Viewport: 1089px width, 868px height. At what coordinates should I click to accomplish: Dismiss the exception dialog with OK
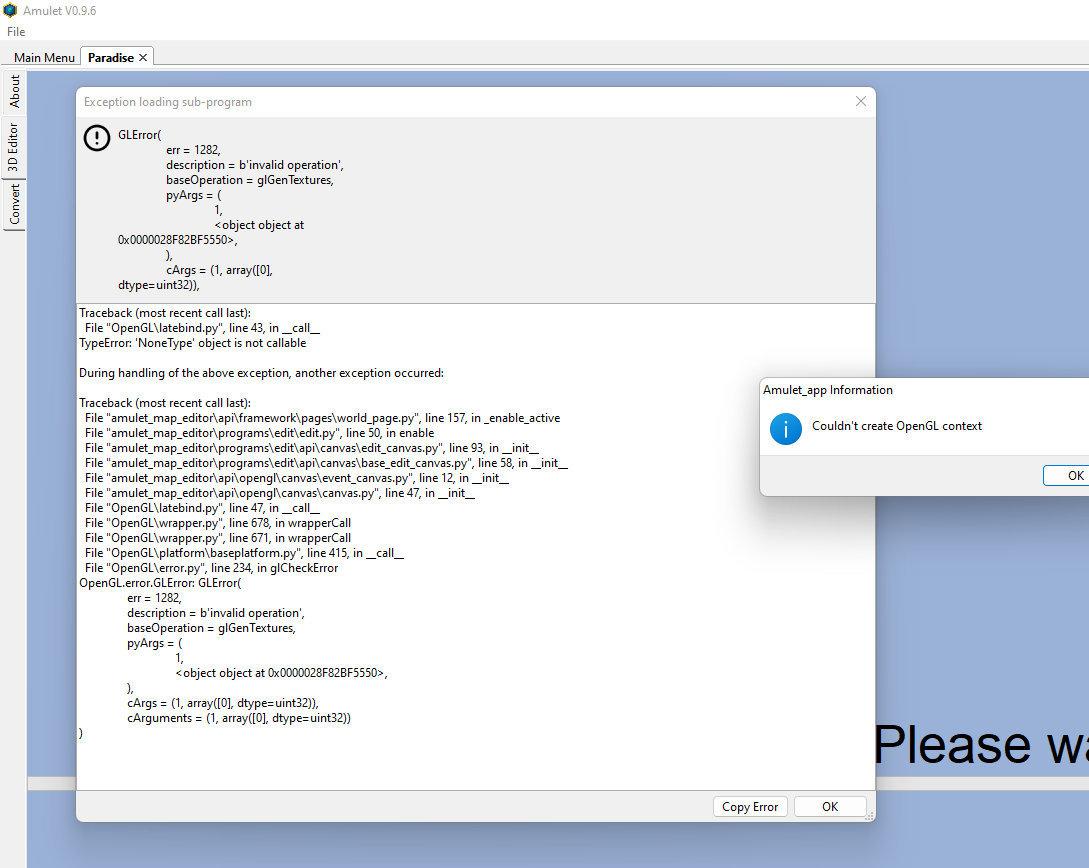click(x=830, y=806)
